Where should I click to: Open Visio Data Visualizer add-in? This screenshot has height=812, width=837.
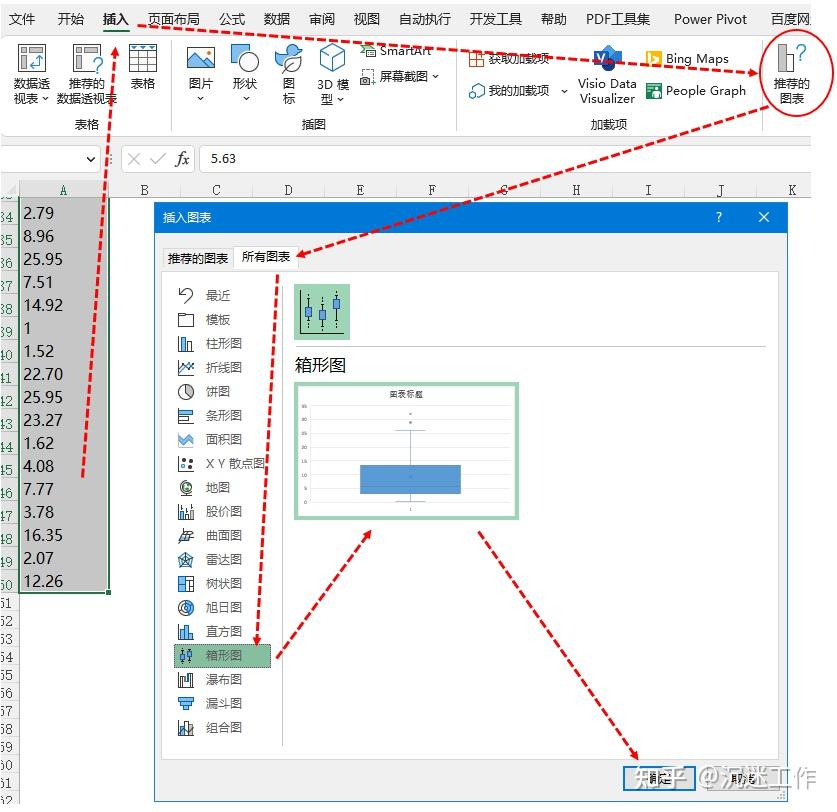tap(607, 75)
